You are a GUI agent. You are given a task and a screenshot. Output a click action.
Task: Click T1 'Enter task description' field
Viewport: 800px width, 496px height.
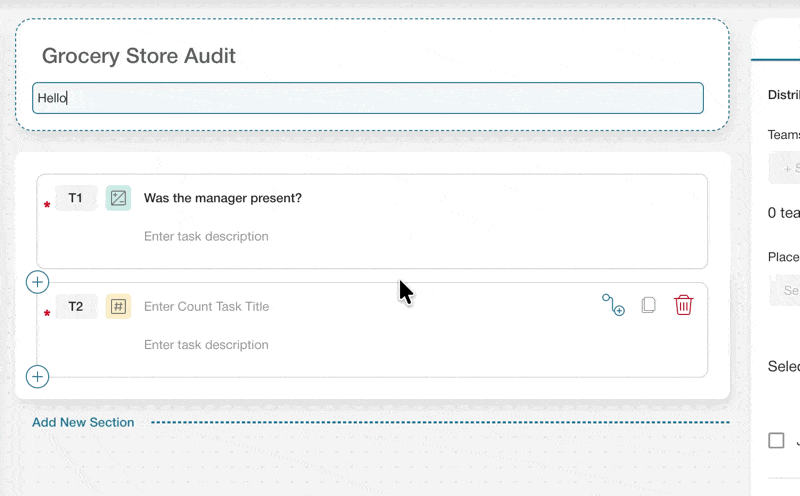click(206, 236)
